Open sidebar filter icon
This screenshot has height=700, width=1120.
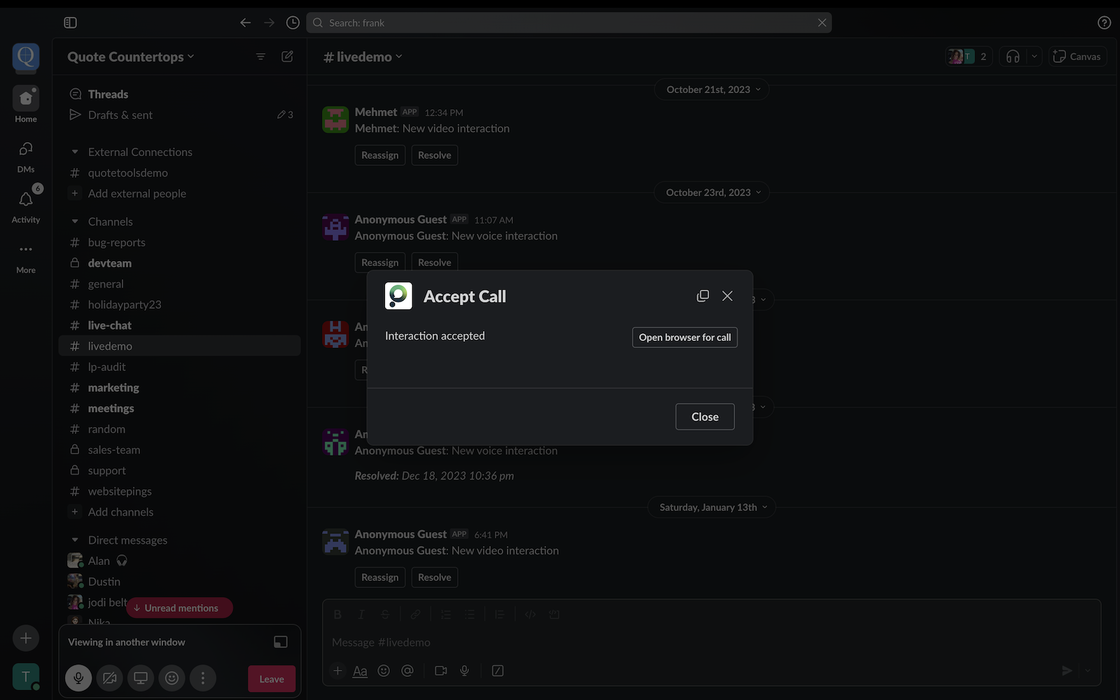click(x=261, y=56)
